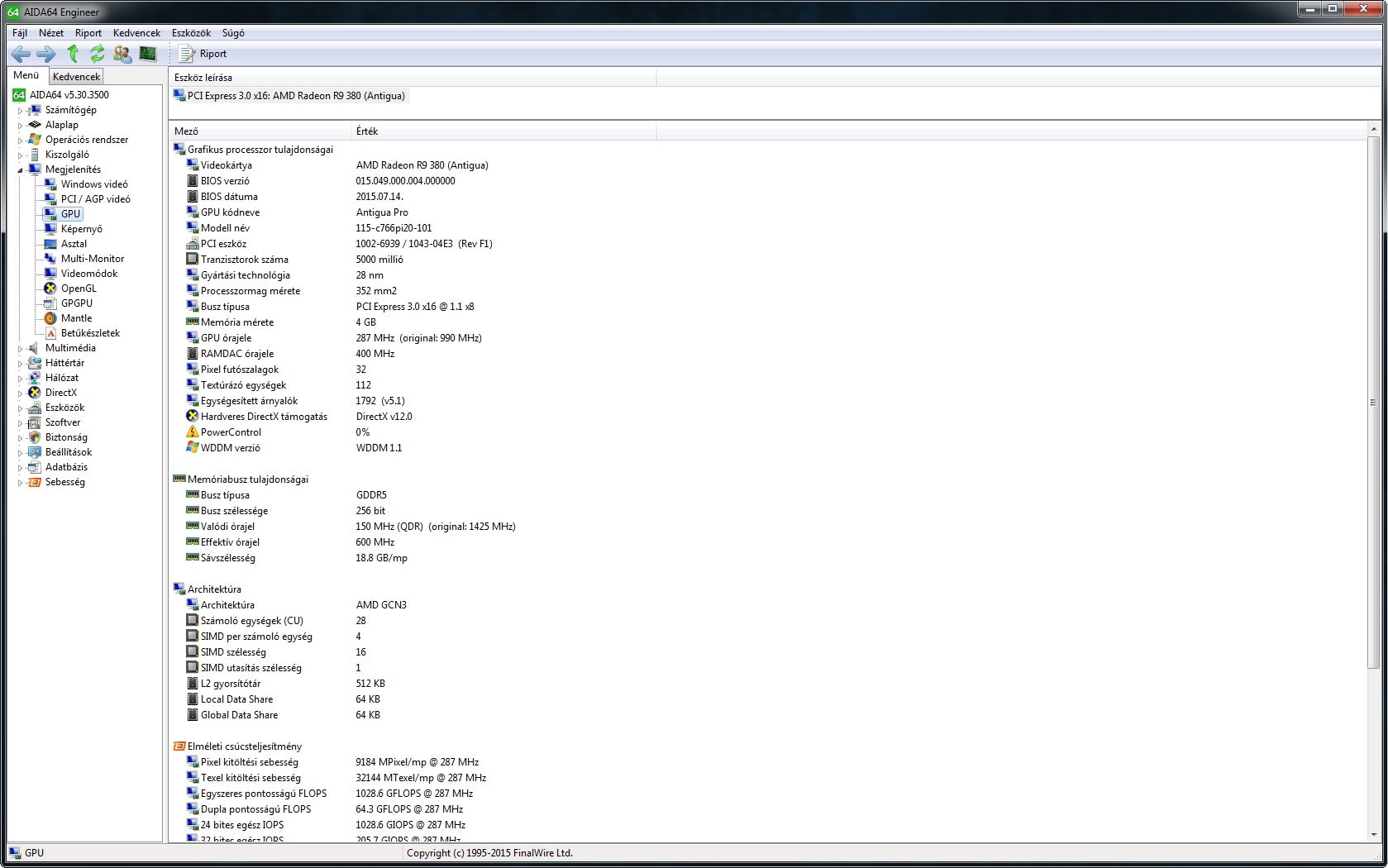Viewport: 1388px width, 868px height.
Task: Switch to the Kedvencek sidebar tab
Action: (76, 76)
